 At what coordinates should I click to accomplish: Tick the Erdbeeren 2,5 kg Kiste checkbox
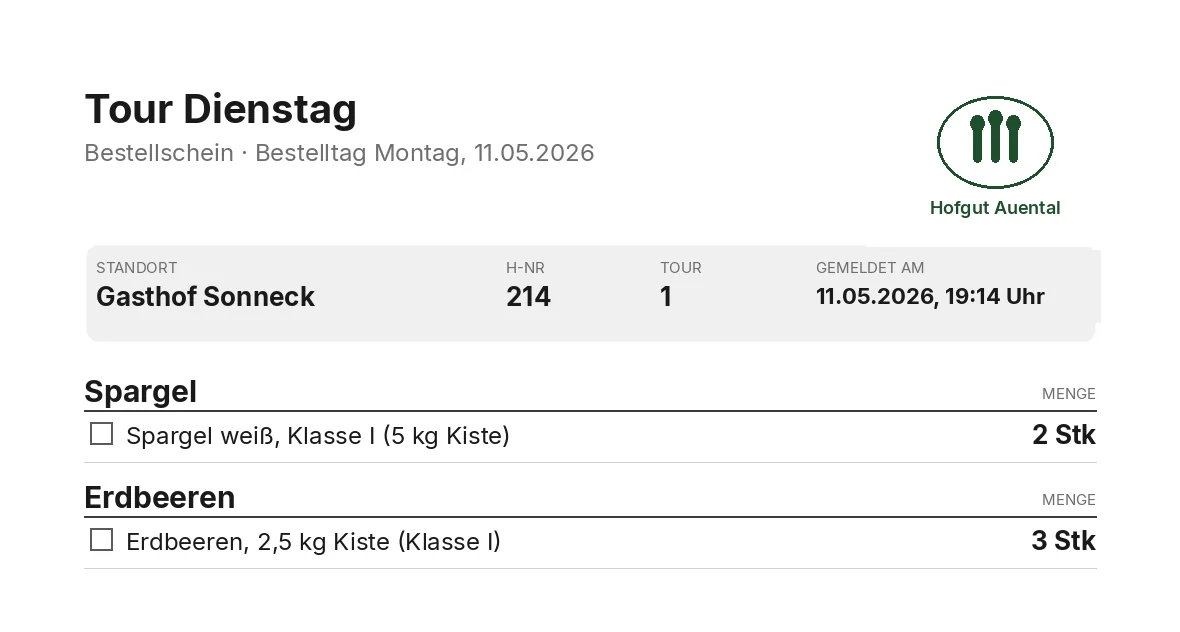pos(102,540)
